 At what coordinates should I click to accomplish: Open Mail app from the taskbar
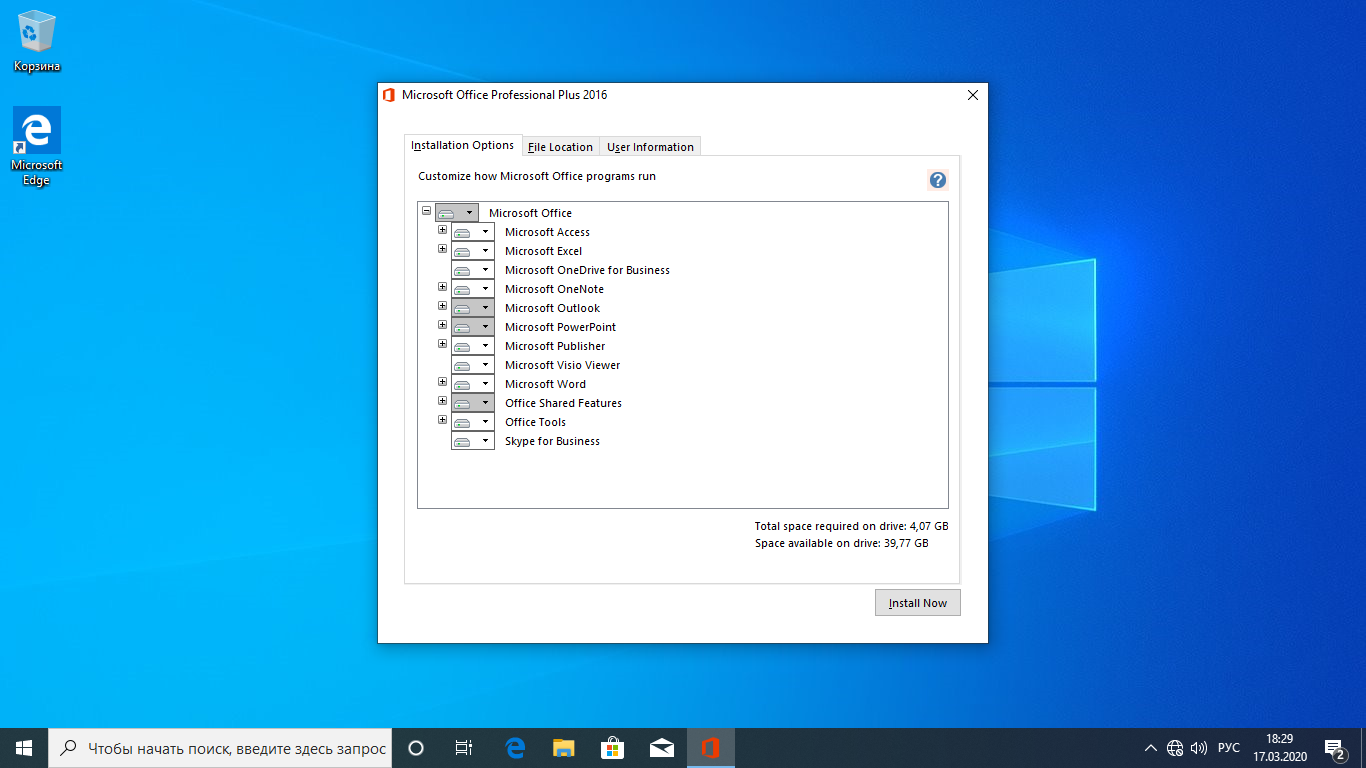click(661, 748)
